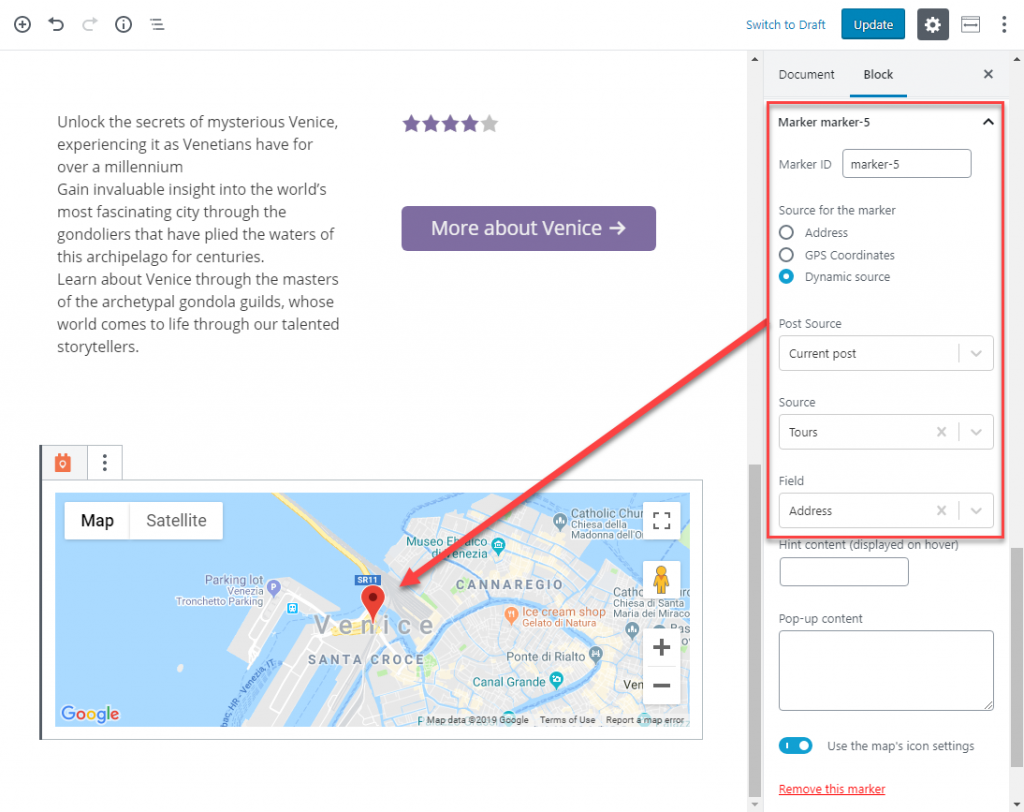The height and width of the screenshot is (812, 1024).
Task: Open the content structure info panel
Action: point(122,24)
